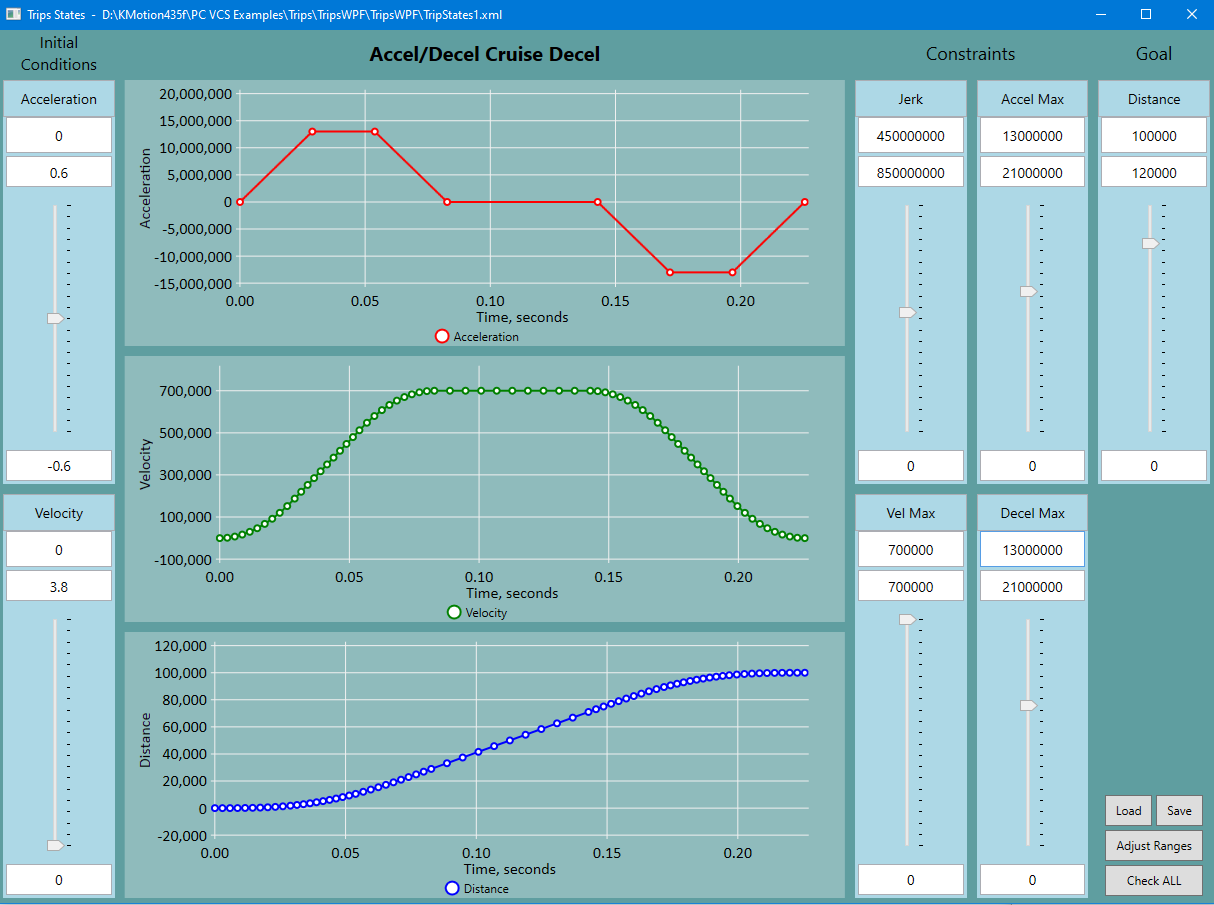Click the Goal Distance slider thumb

coord(1150,243)
